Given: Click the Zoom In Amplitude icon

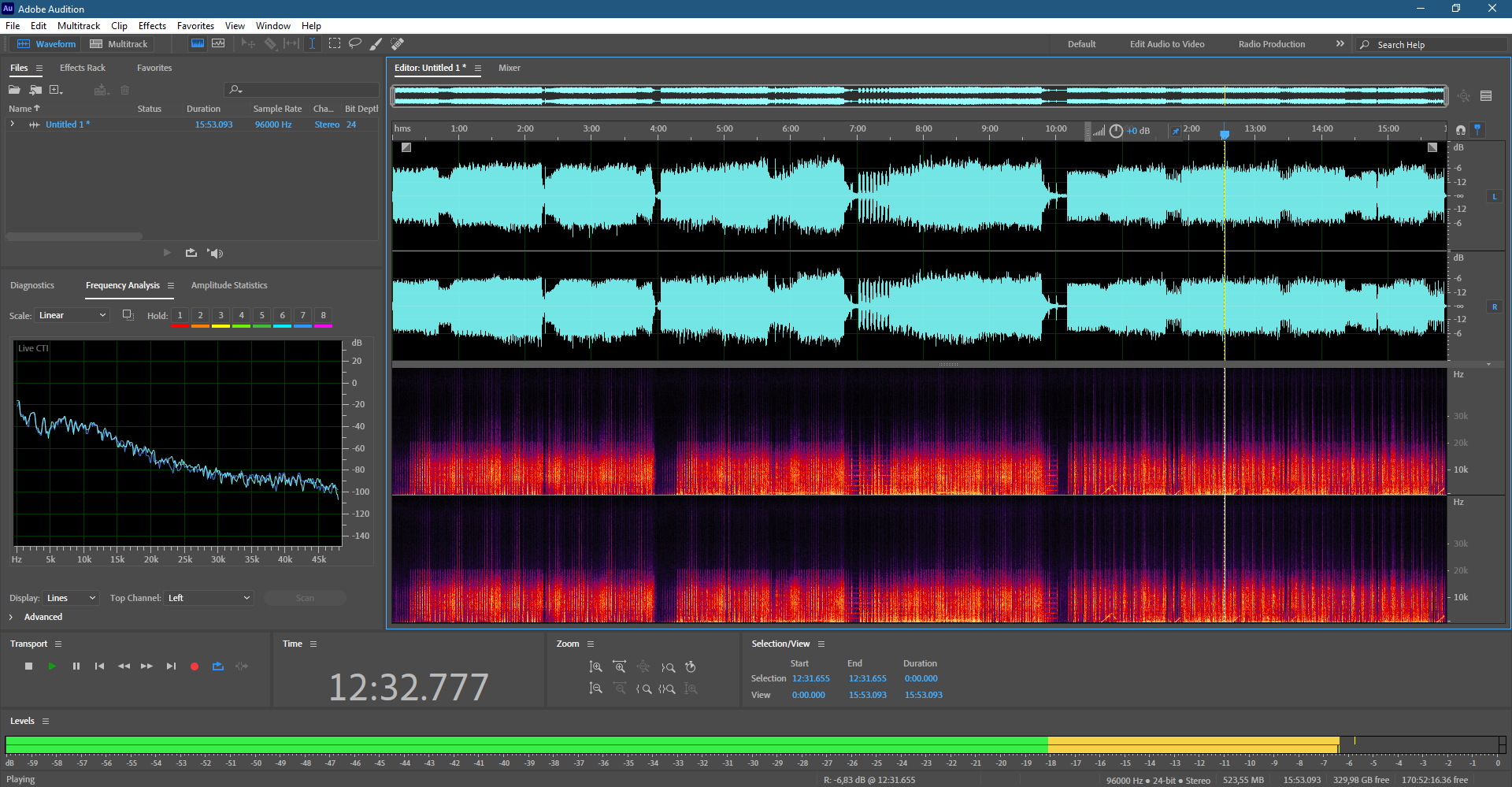Looking at the screenshot, I should point(596,667).
